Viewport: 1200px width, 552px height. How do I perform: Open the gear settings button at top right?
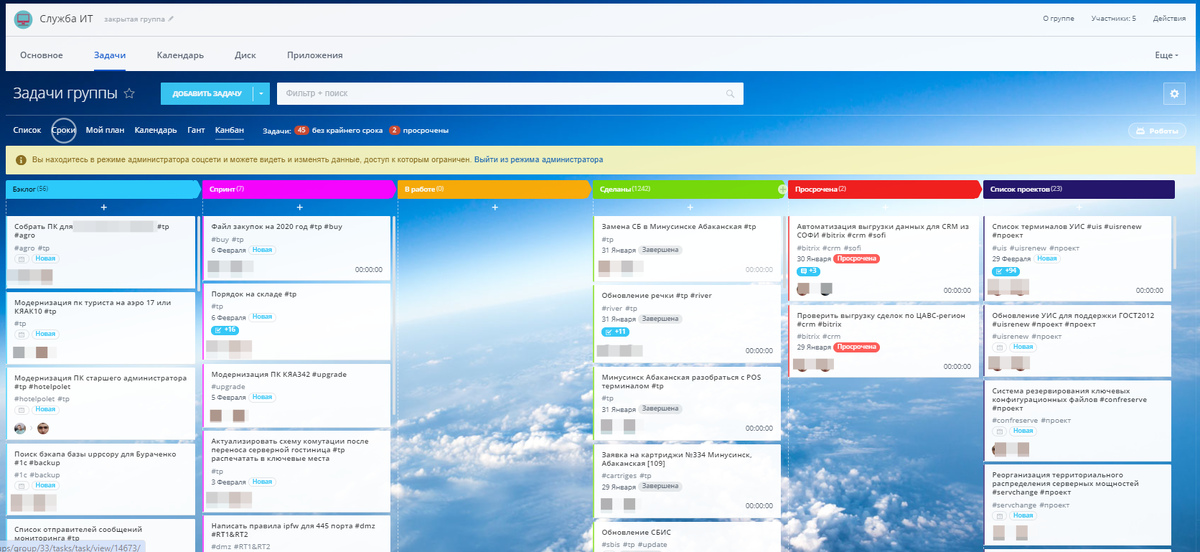1174,93
